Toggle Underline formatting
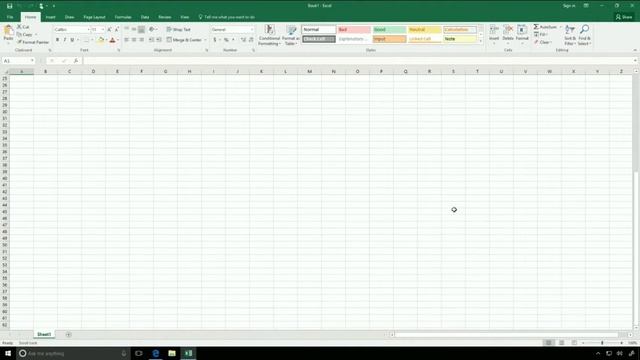Screen dimensions: 640x360 (72, 40)
